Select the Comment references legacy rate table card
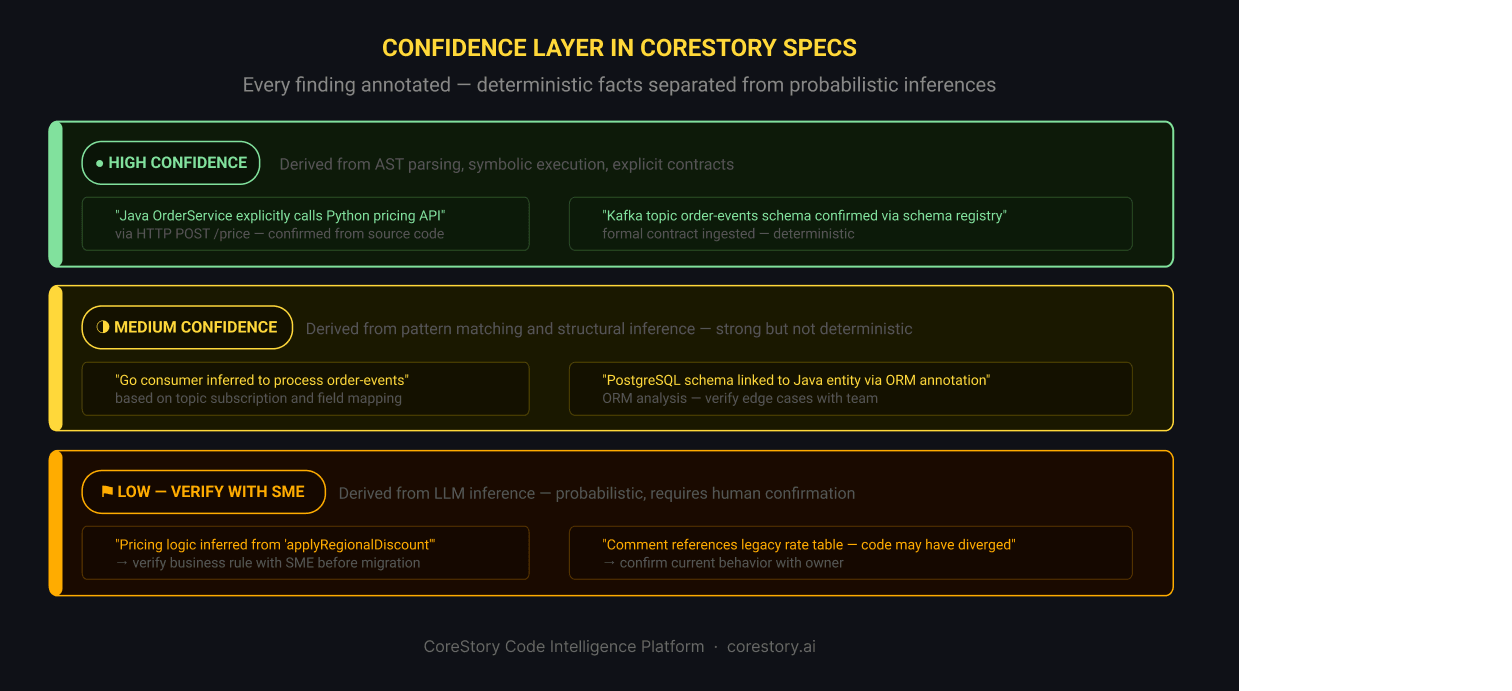The height and width of the screenshot is (691, 1512). 851,553
